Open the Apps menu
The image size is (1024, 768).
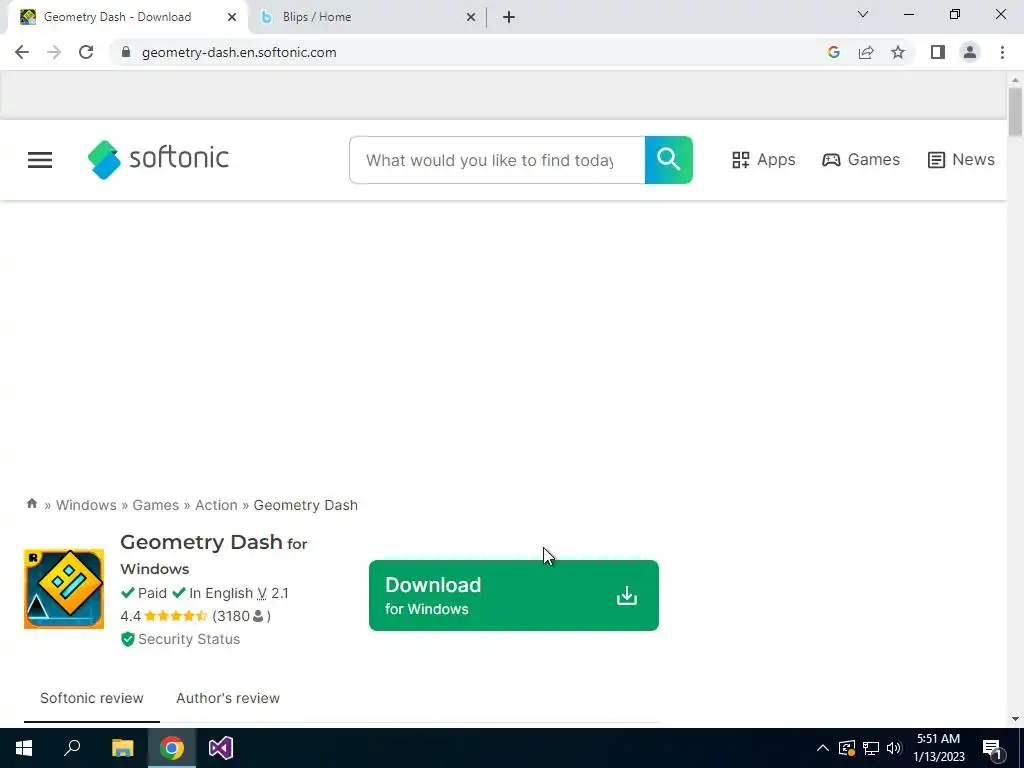[x=763, y=160]
